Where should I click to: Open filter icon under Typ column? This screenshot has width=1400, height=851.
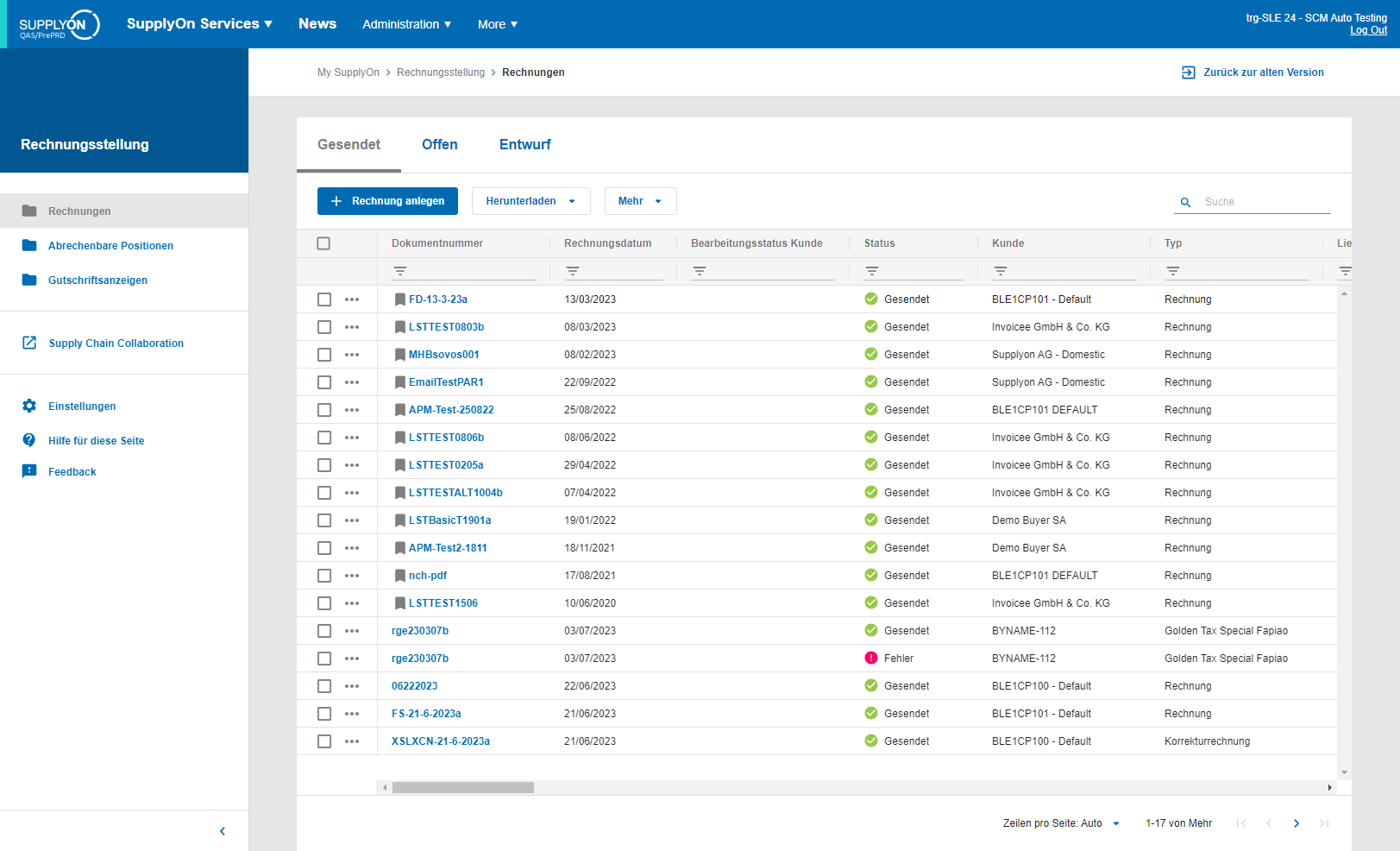1172,271
